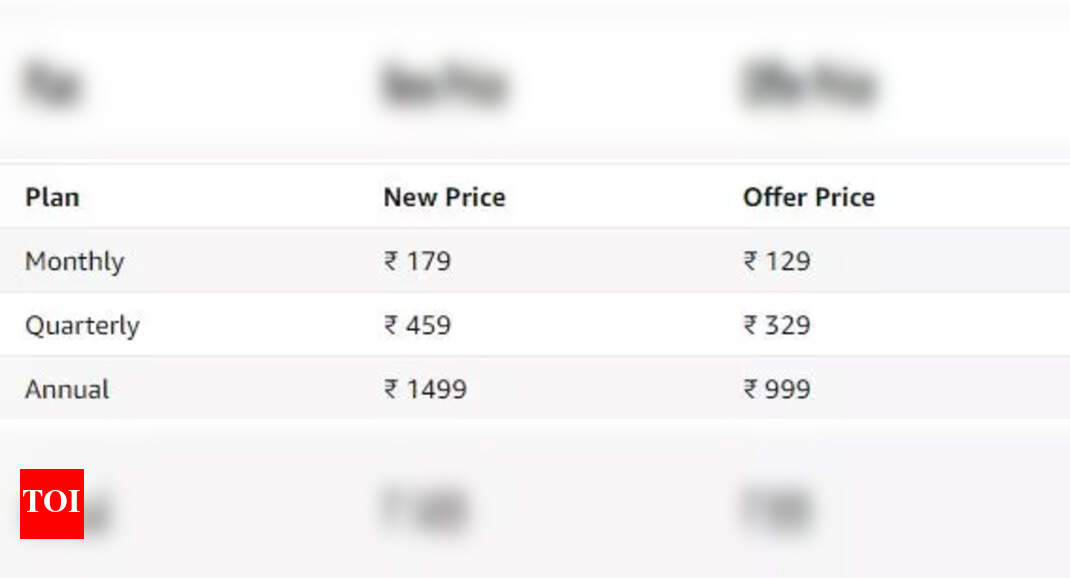Click the rupee symbol before 179
1070x578 pixels.
pyautogui.click(x=390, y=261)
